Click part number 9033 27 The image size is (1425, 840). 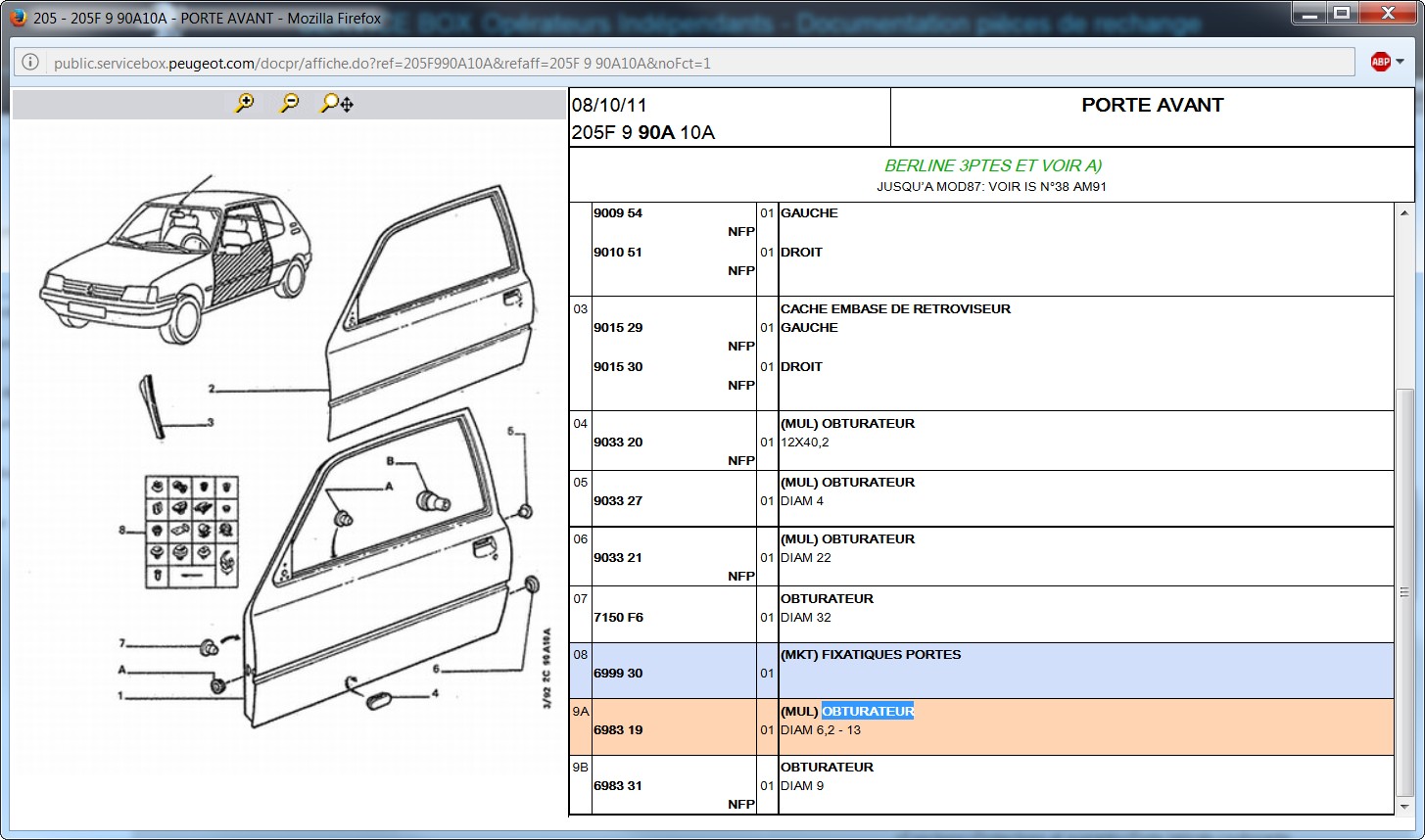tap(618, 500)
